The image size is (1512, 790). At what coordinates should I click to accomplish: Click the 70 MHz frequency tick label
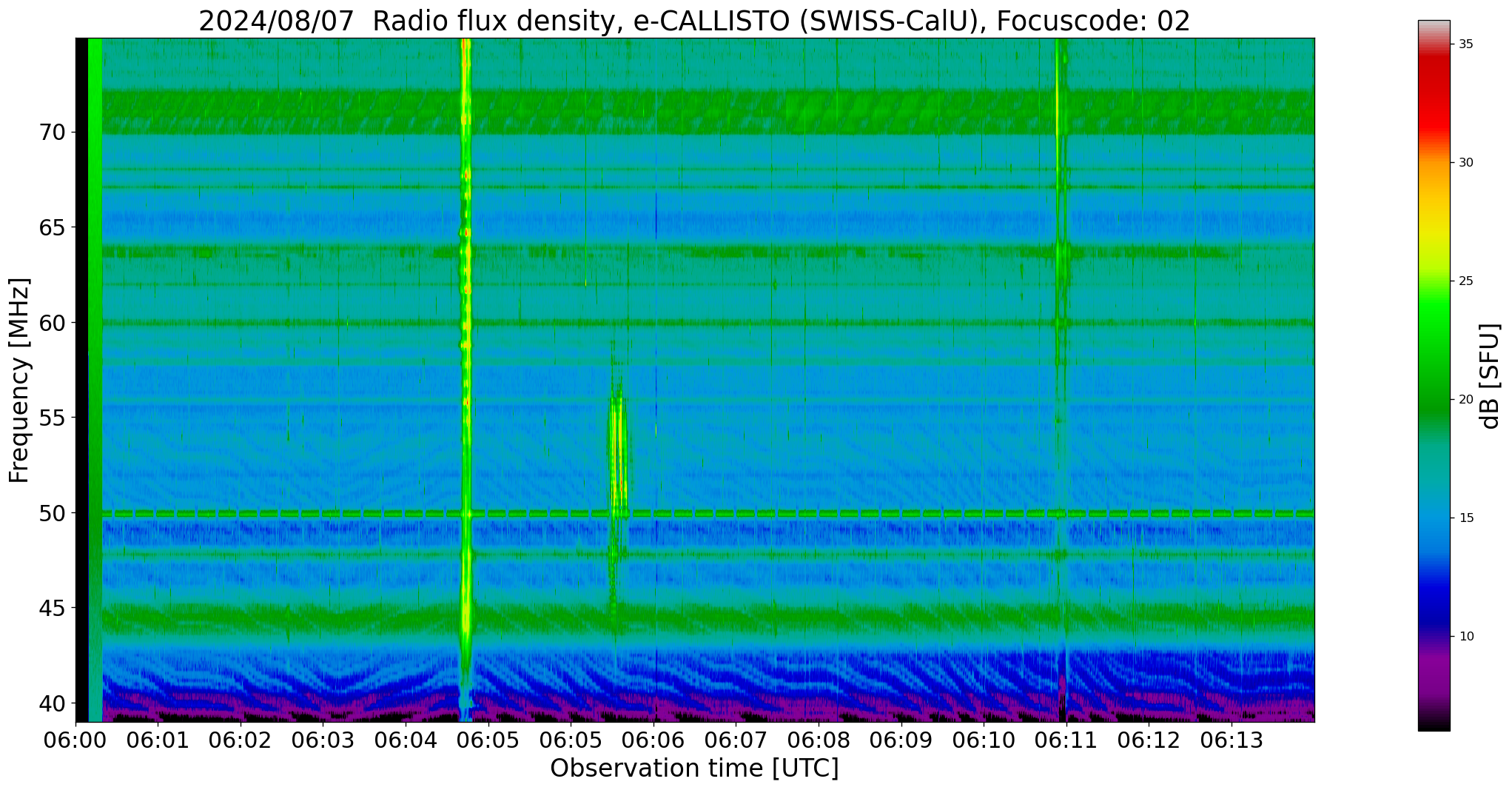[52, 133]
